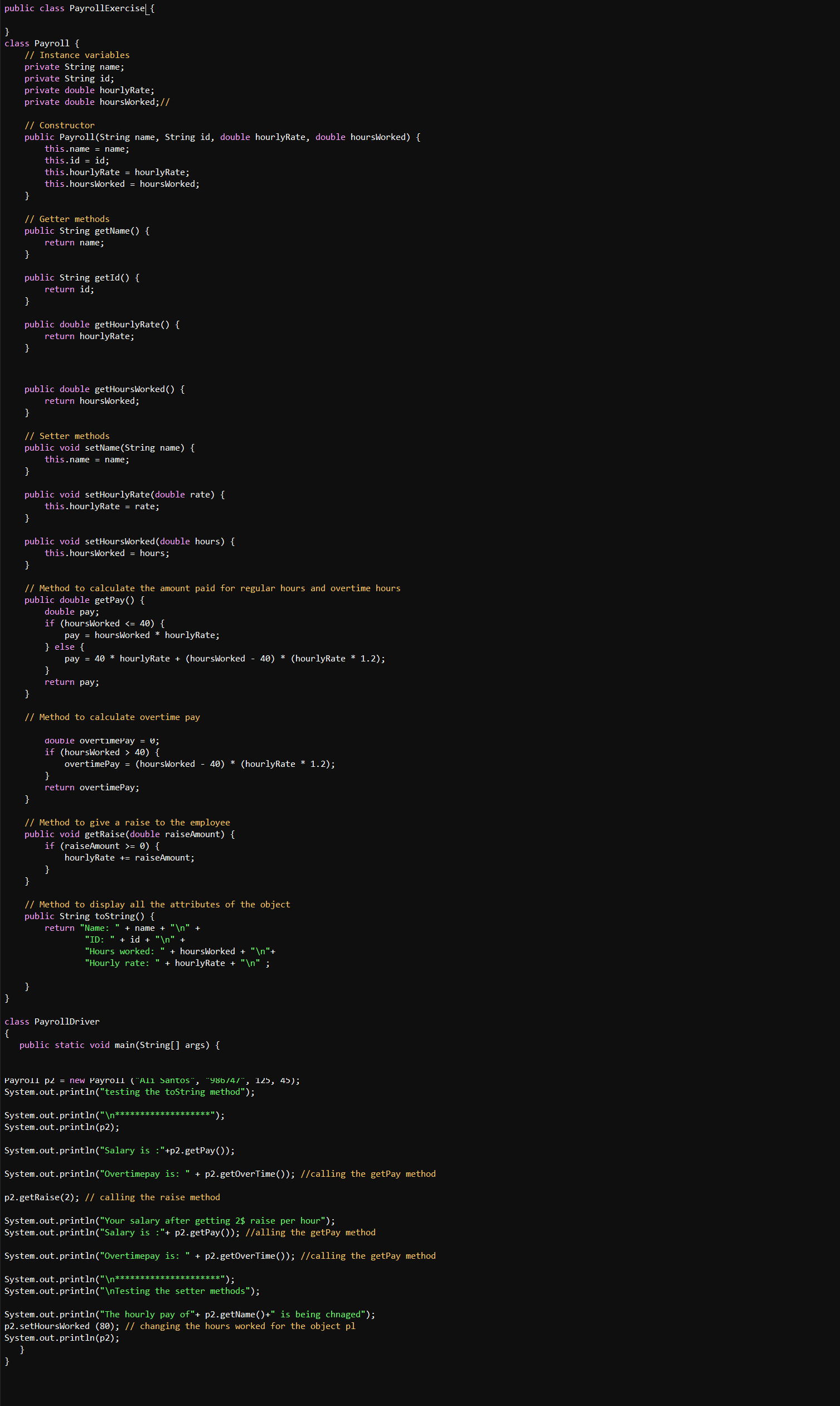The width and height of the screenshot is (840, 1406).
Task: Click the 'return "Name: " + name' line
Action: 122,929
